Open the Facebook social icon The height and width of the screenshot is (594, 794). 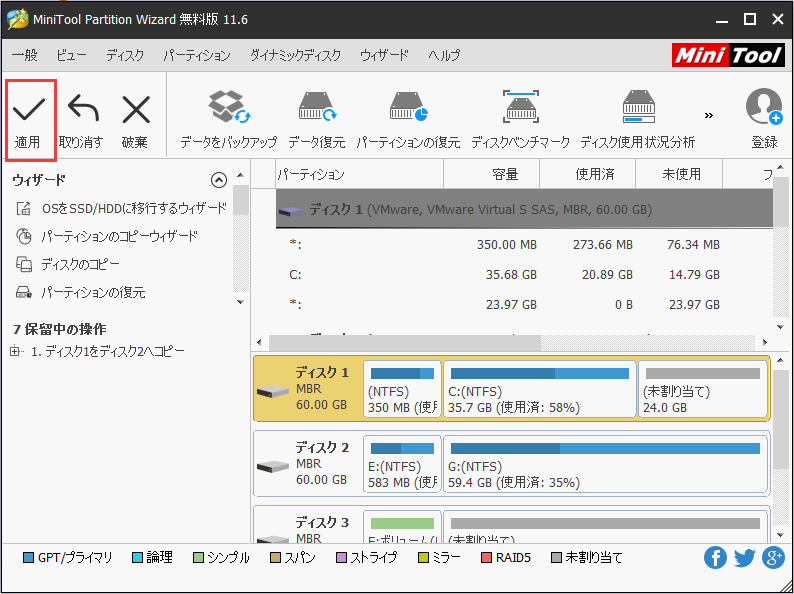pyautogui.click(x=715, y=558)
